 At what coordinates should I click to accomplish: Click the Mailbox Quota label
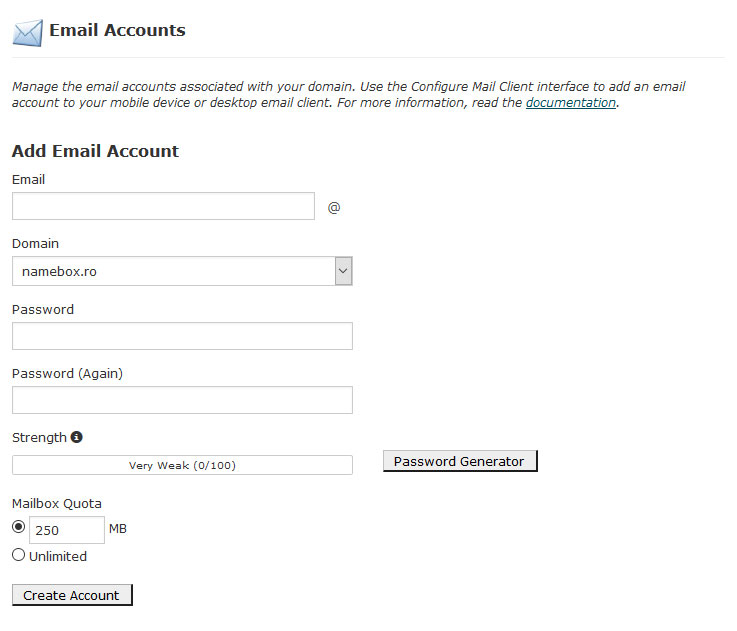[57, 504]
